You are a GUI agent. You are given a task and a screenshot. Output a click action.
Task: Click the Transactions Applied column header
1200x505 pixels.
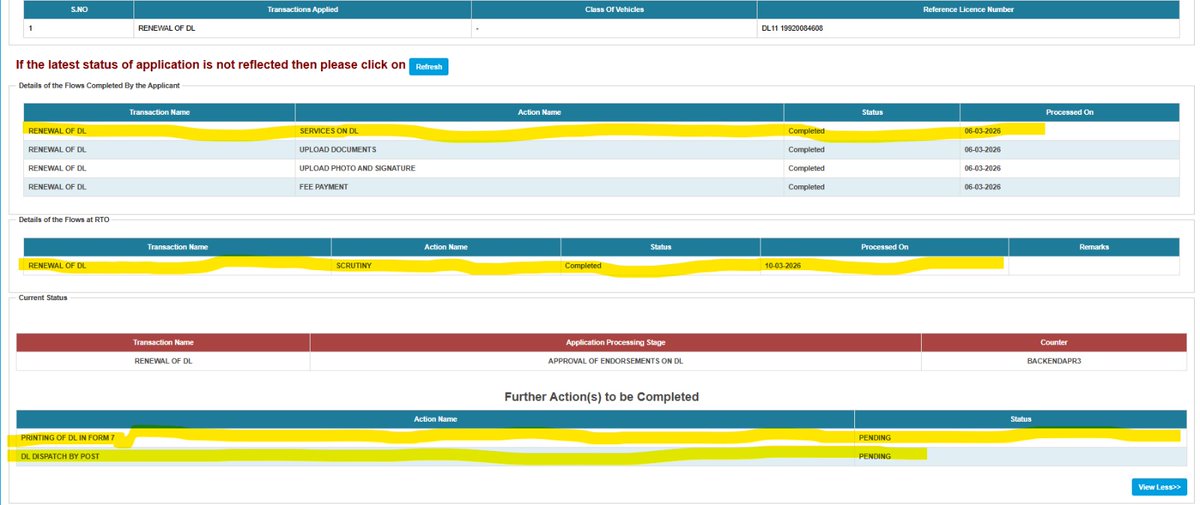pos(302,8)
